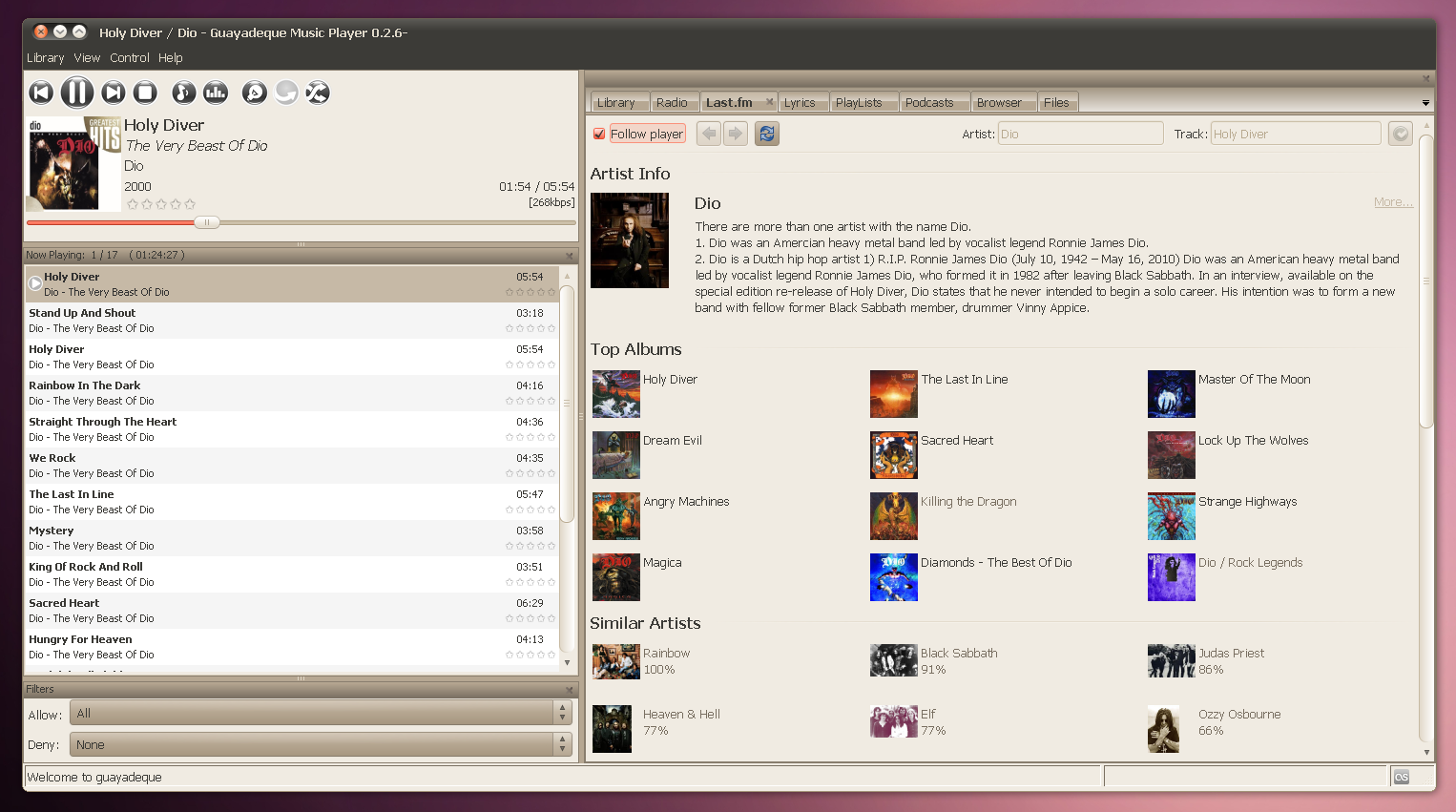Open the Master Of The Moon album link
Screen dimensions: 1456x812
click(1255, 380)
